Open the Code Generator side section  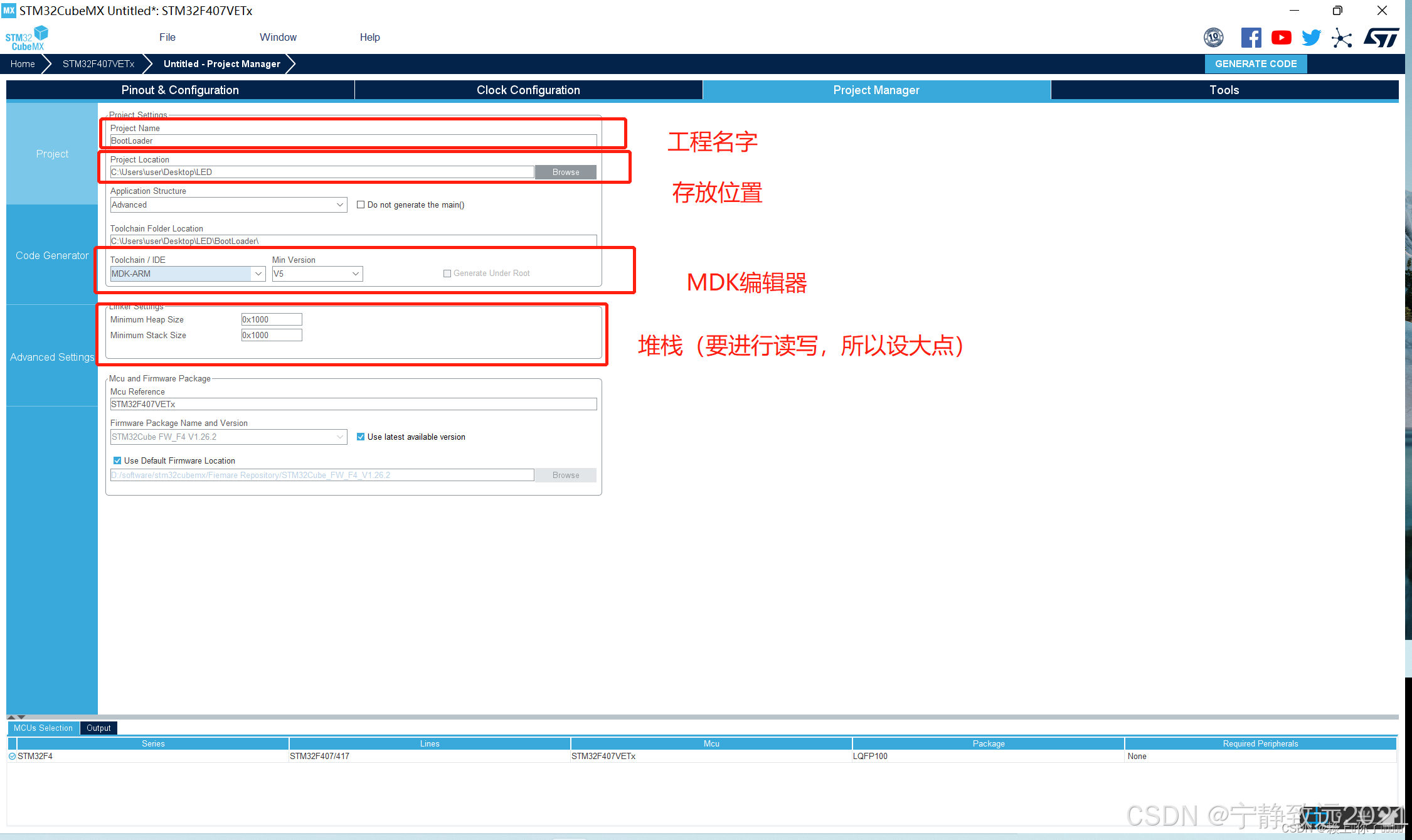[x=52, y=255]
